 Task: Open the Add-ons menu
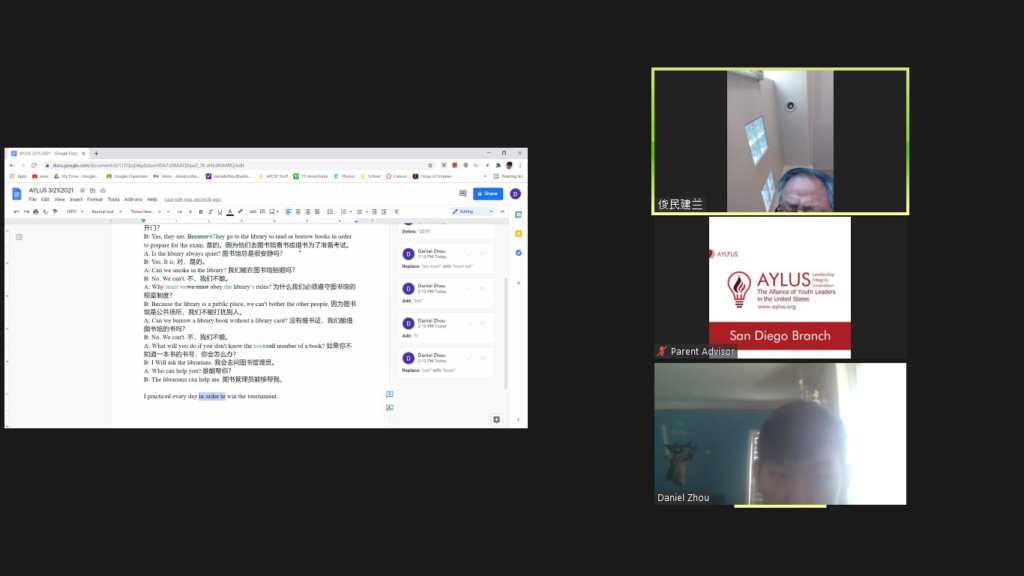pos(133,199)
